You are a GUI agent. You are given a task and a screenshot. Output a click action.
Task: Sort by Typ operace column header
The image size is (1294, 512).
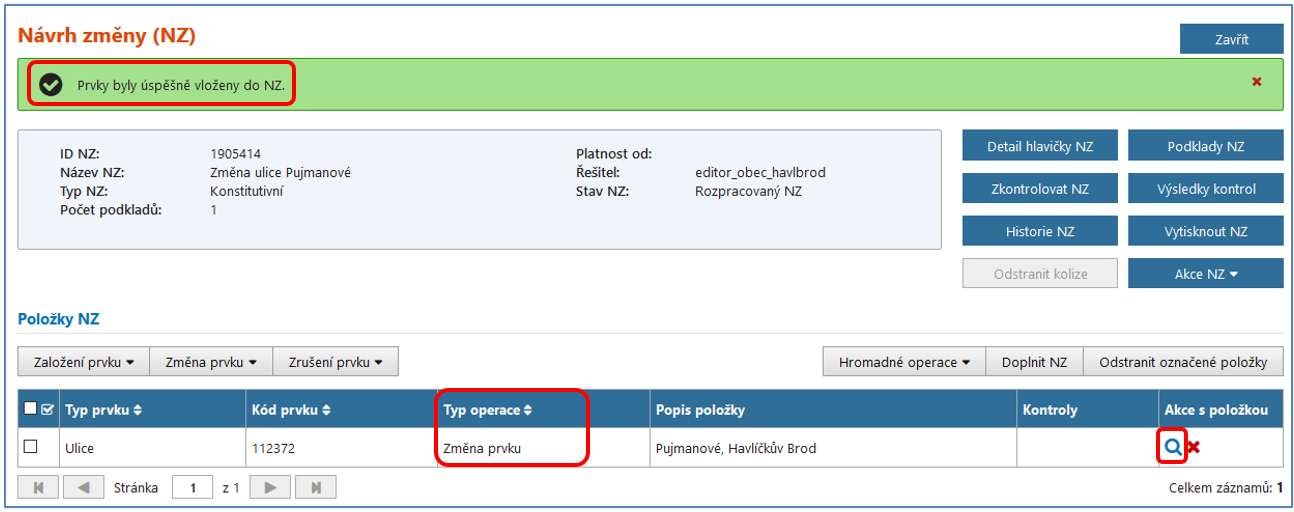488,410
